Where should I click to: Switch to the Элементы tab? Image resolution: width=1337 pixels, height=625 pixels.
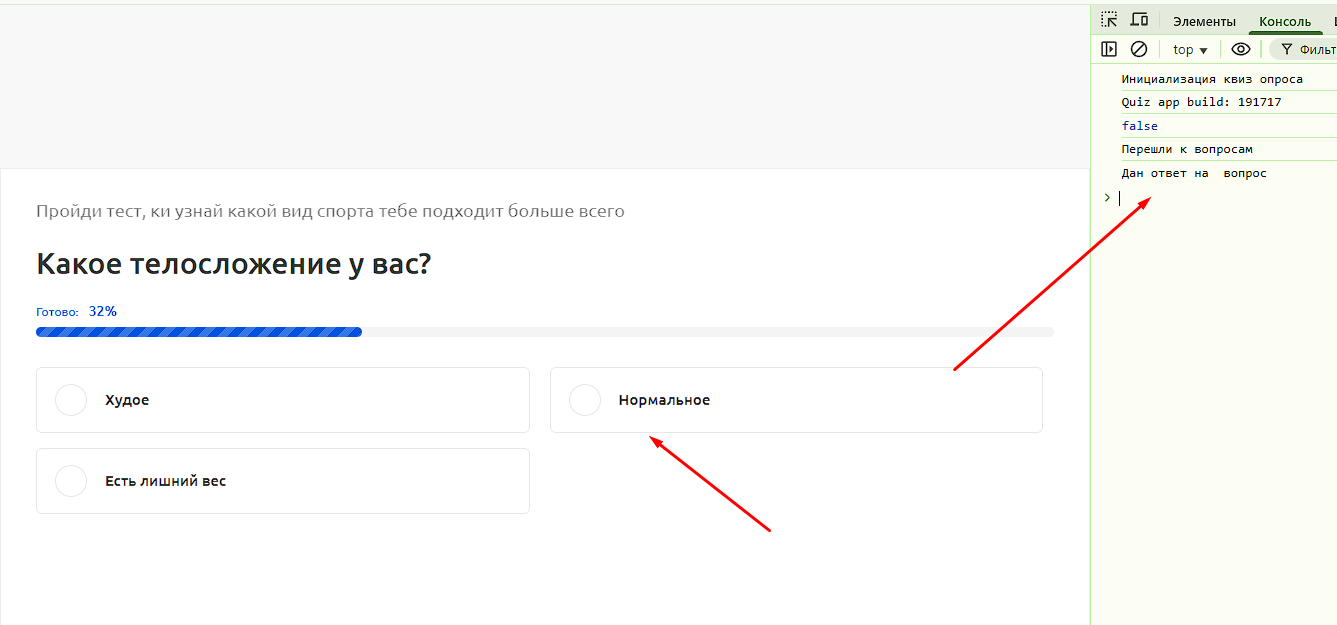pyautogui.click(x=1204, y=21)
